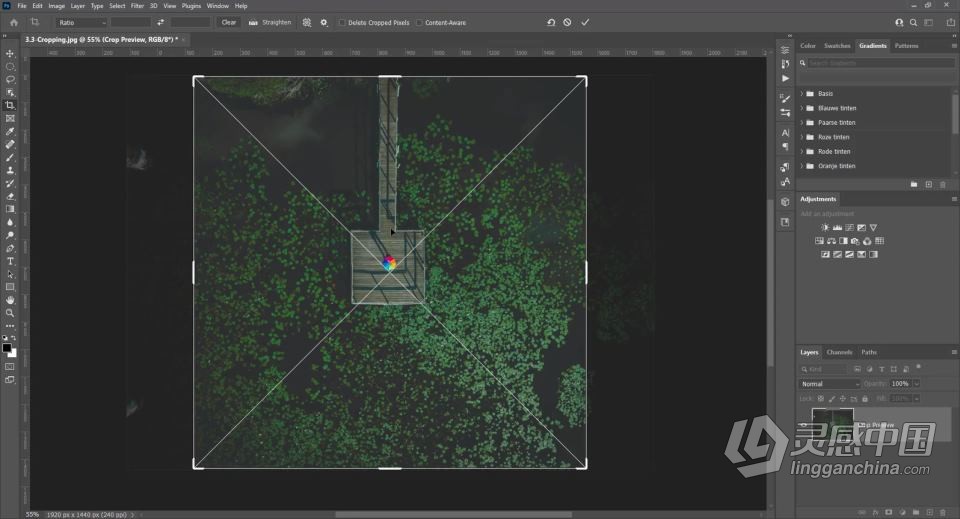Viewport: 960px width, 519px height.
Task: Select the Path Selection tool
Action: point(10,274)
